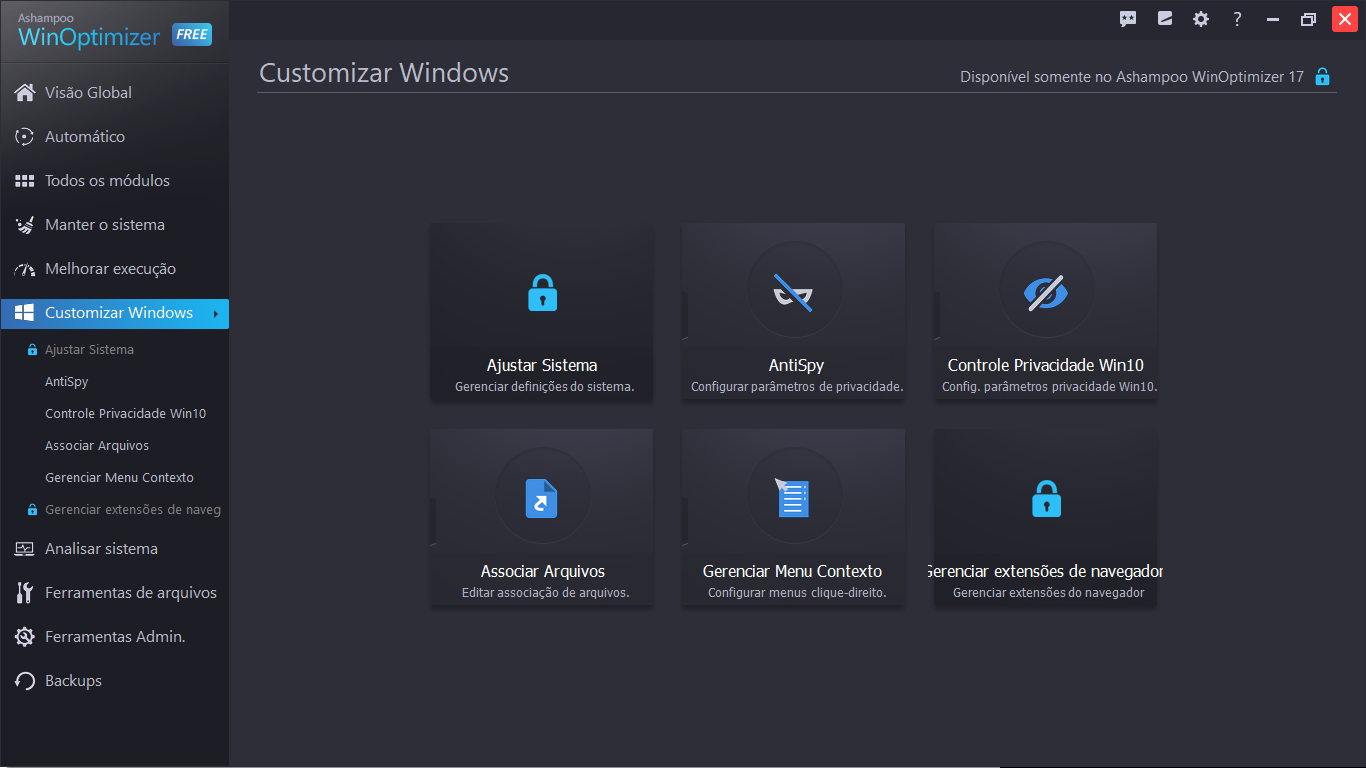Click the restore arrow icon beside Backups
1366x768 pixels.
pyautogui.click(x=25, y=681)
